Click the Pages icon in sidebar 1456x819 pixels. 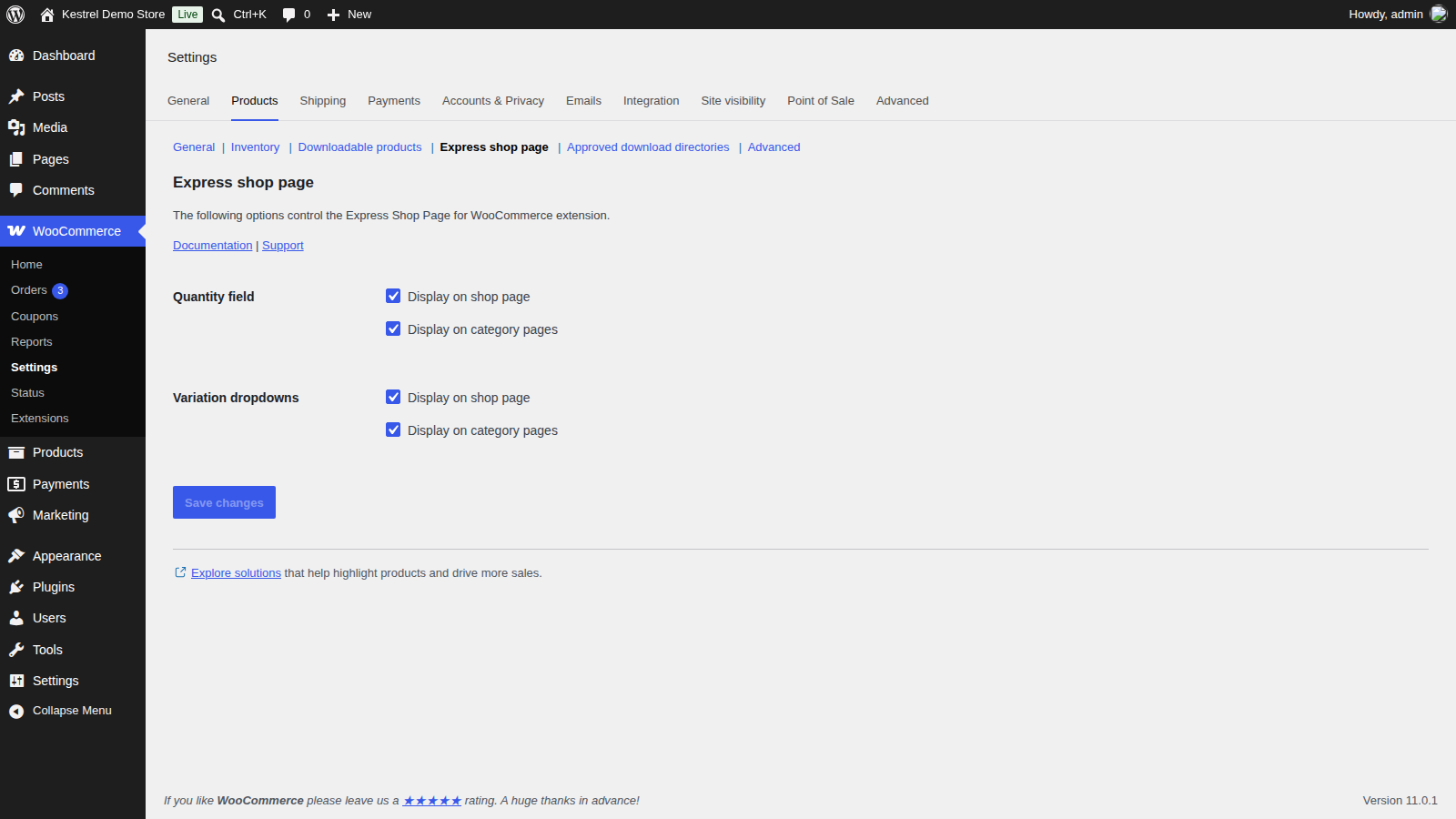[x=16, y=159]
